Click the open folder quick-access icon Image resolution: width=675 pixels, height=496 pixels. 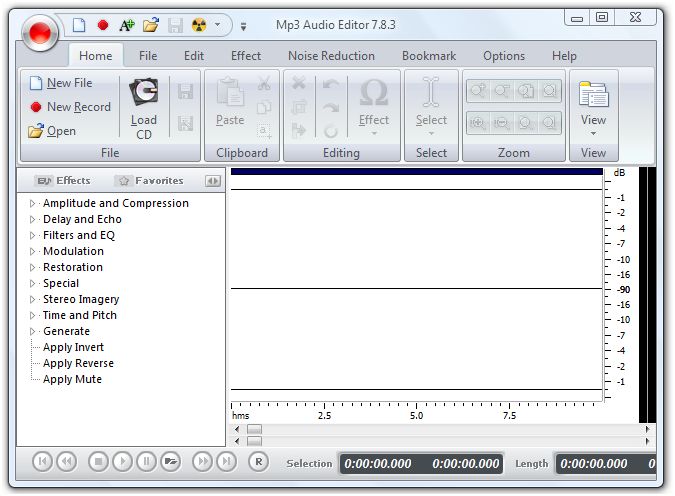coord(151,25)
